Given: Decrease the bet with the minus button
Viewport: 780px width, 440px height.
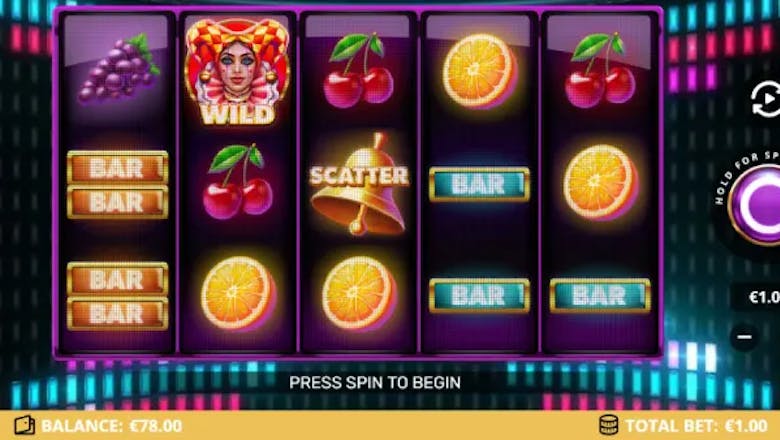Looking at the screenshot, I should coord(744,337).
